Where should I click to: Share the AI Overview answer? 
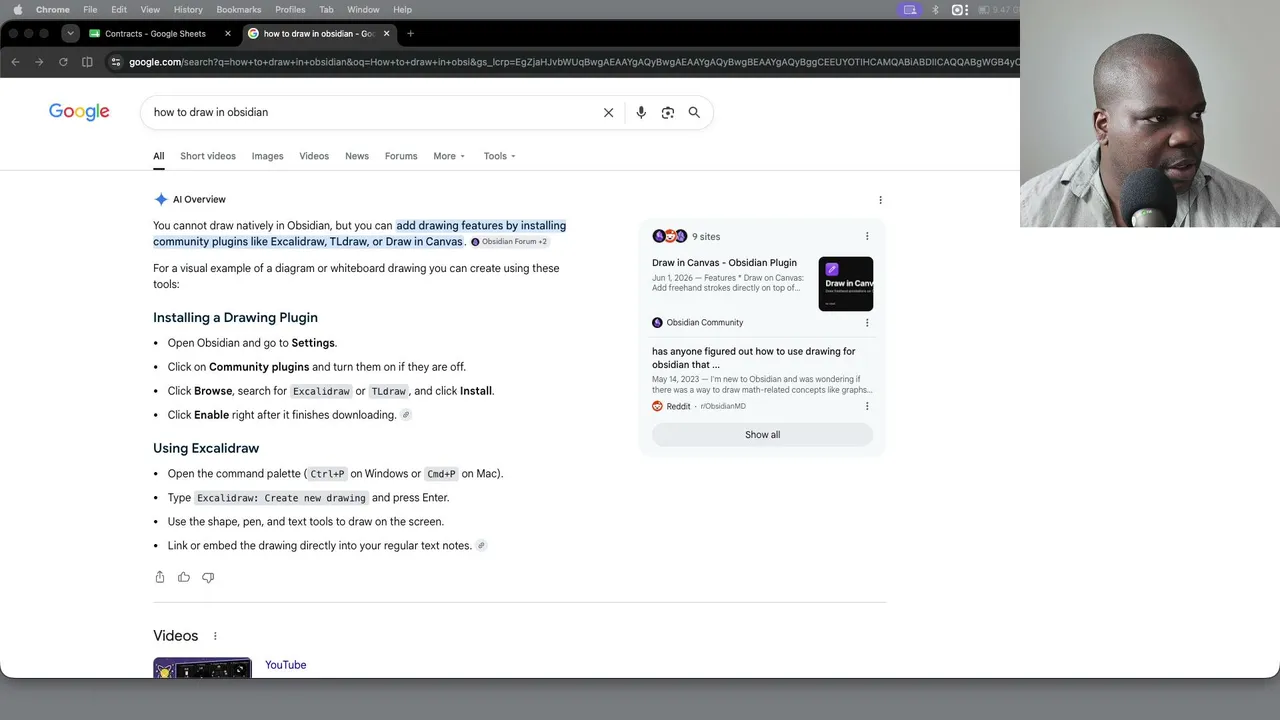point(160,577)
